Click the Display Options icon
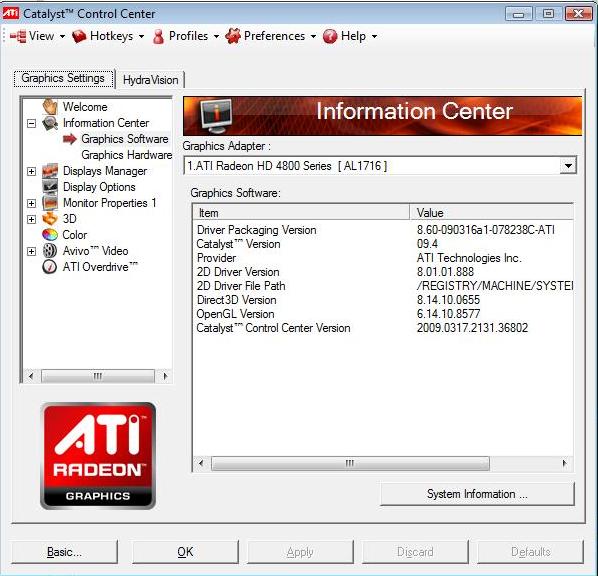Screen dimensions: 598x576 pyautogui.click(x=50, y=187)
